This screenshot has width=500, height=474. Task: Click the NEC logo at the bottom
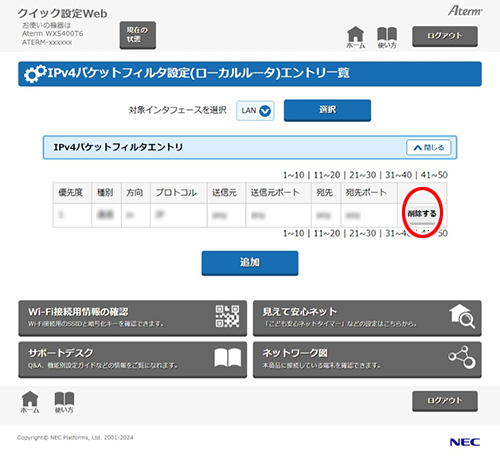click(465, 442)
